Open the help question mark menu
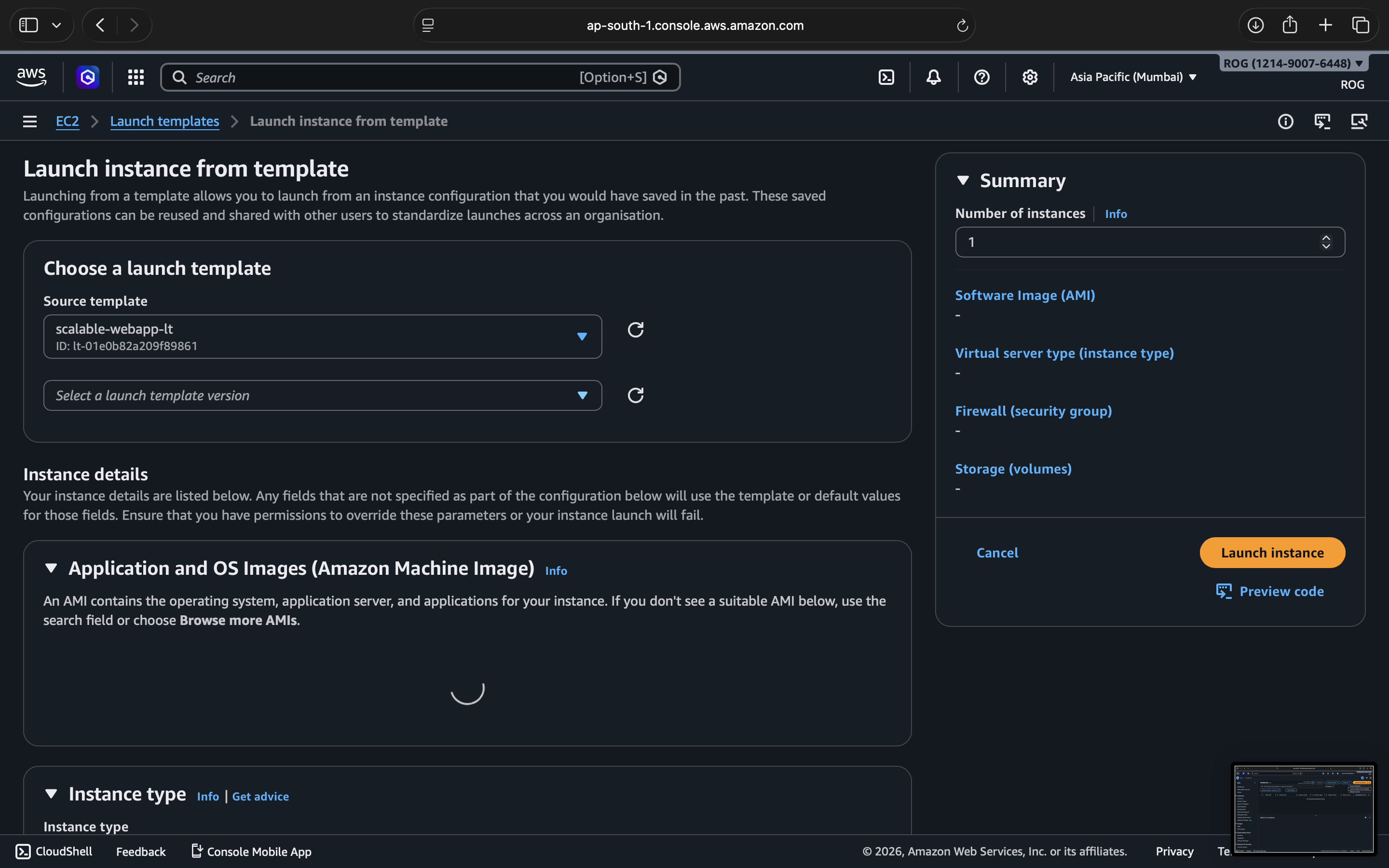 coord(981,77)
